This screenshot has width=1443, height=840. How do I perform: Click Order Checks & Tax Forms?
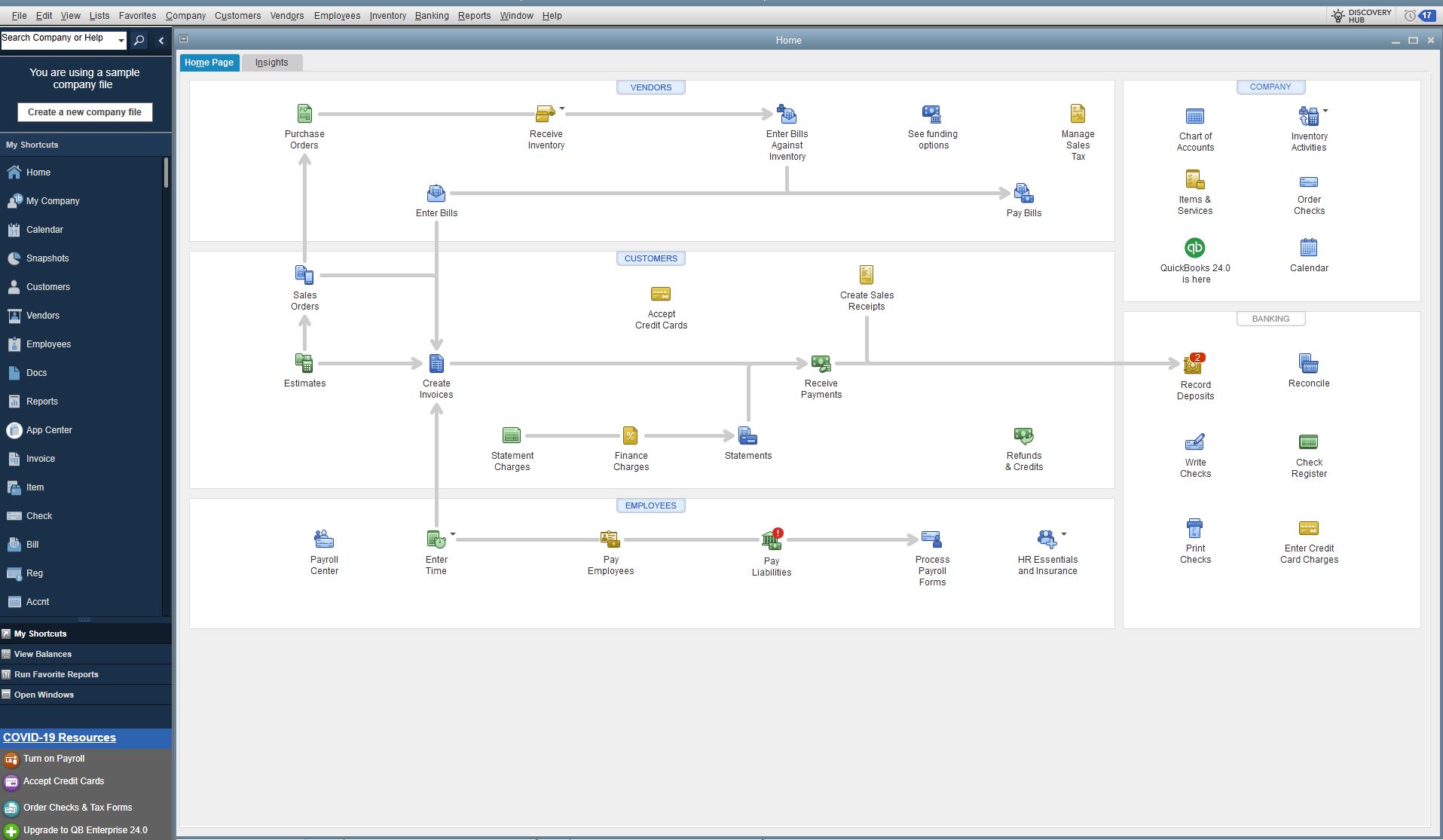(78, 808)
